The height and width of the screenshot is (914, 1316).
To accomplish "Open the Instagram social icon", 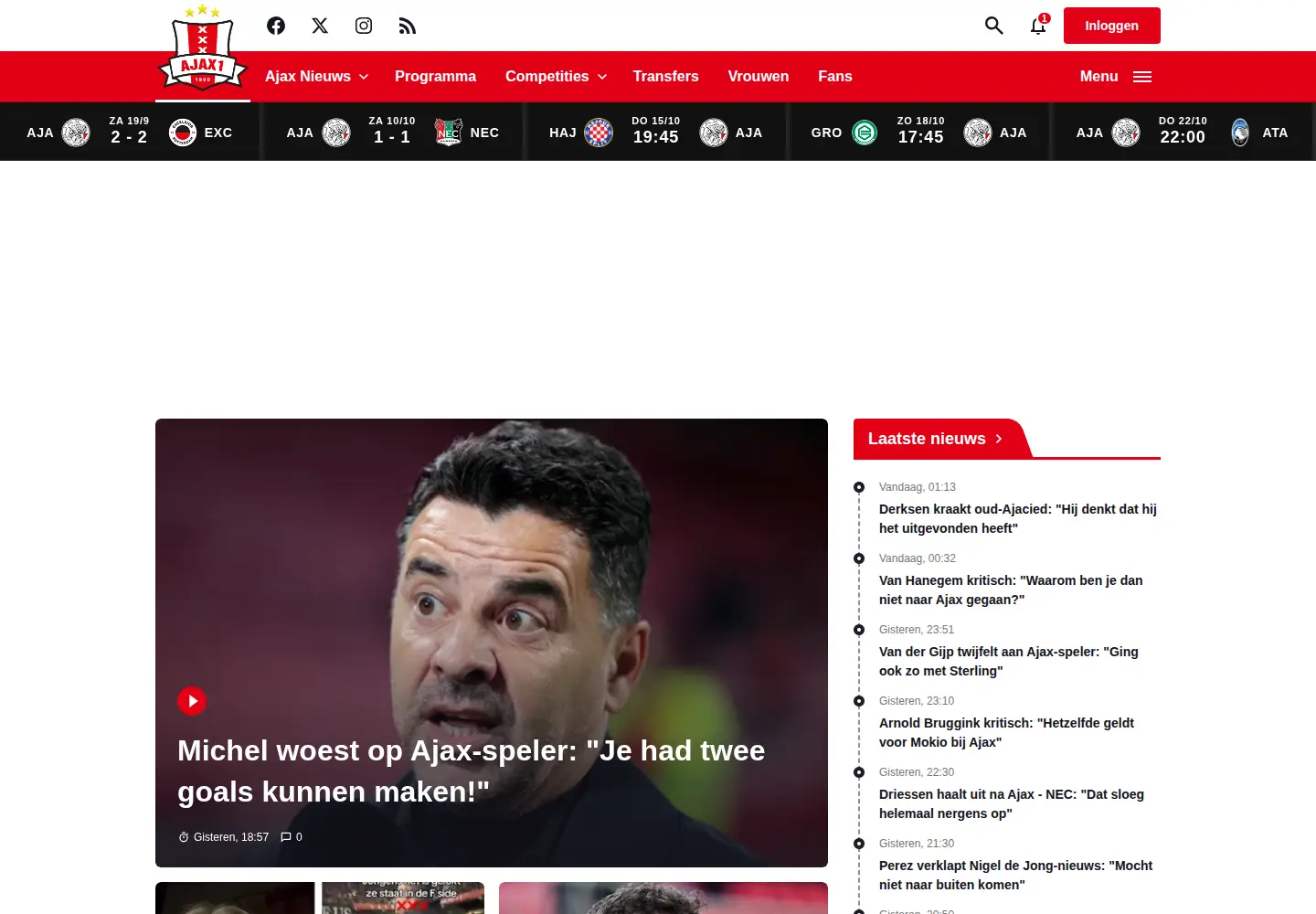I will coord(364,26).
